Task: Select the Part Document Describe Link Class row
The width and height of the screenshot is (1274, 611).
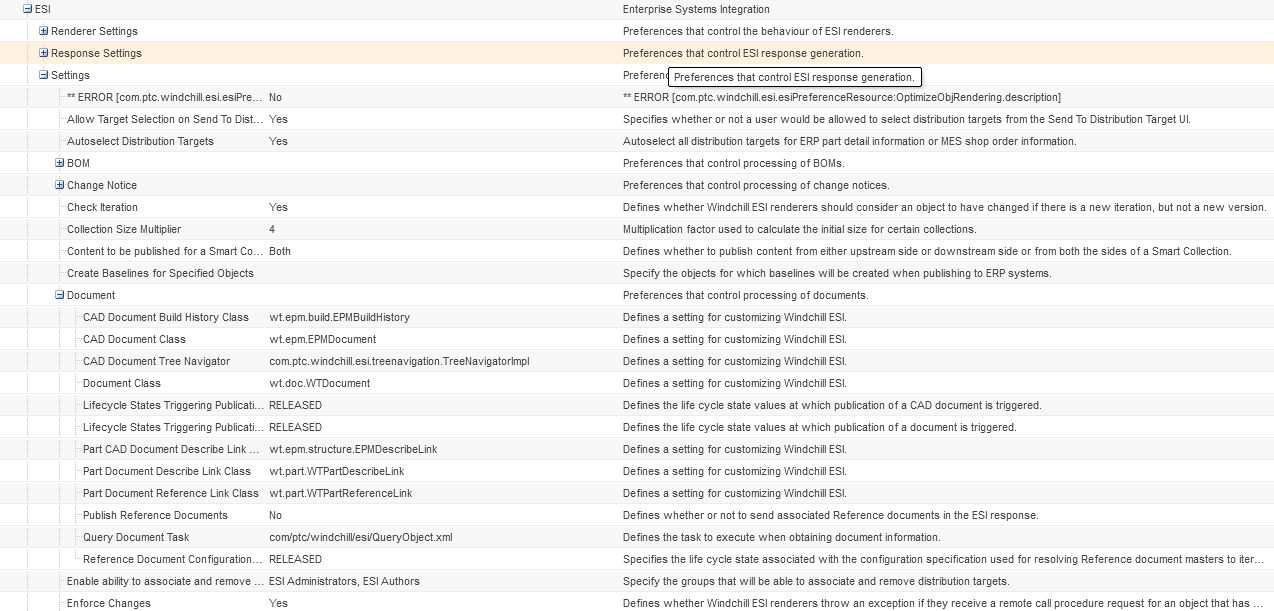Action: 155,471
